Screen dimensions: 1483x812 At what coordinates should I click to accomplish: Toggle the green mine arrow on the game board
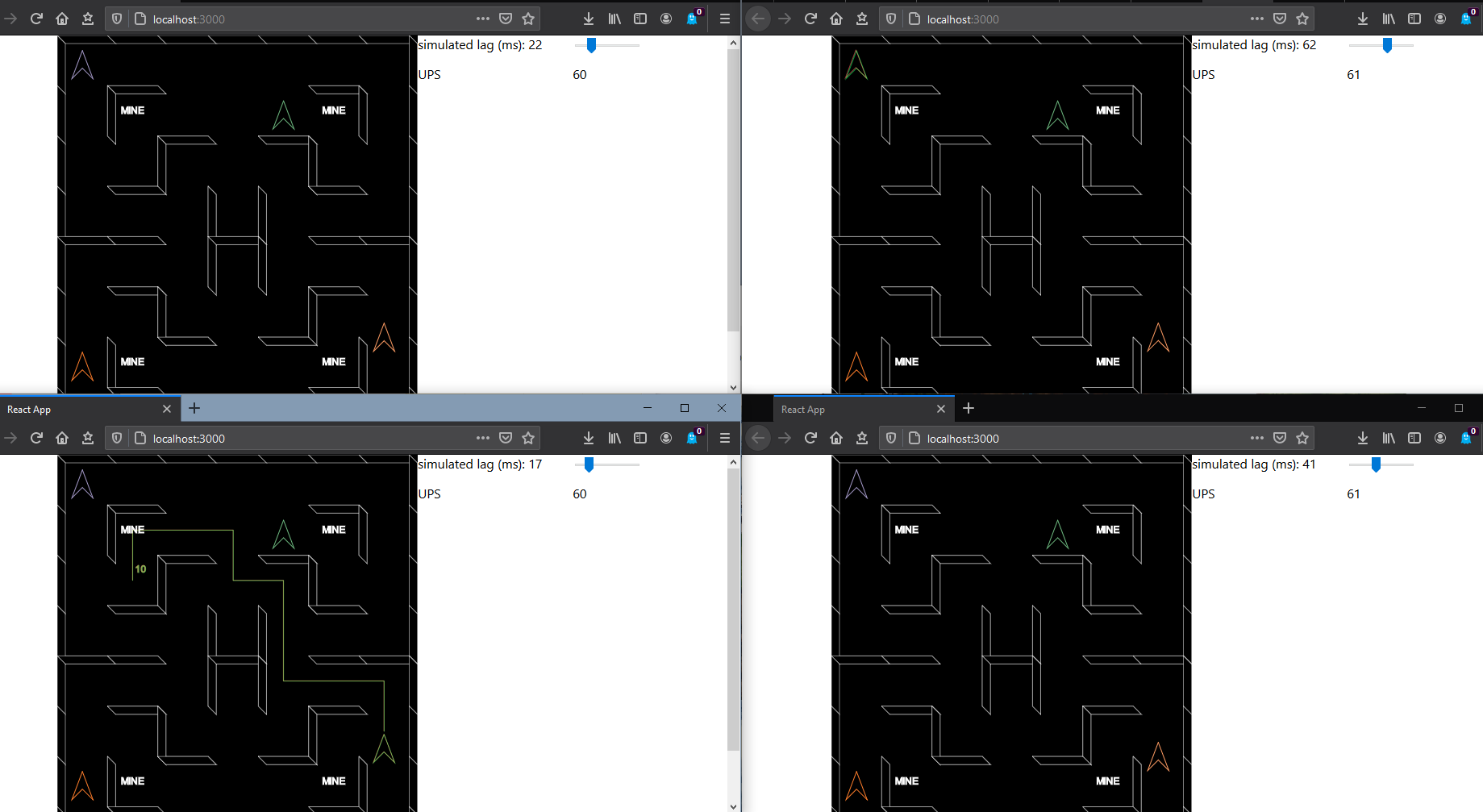282,117
